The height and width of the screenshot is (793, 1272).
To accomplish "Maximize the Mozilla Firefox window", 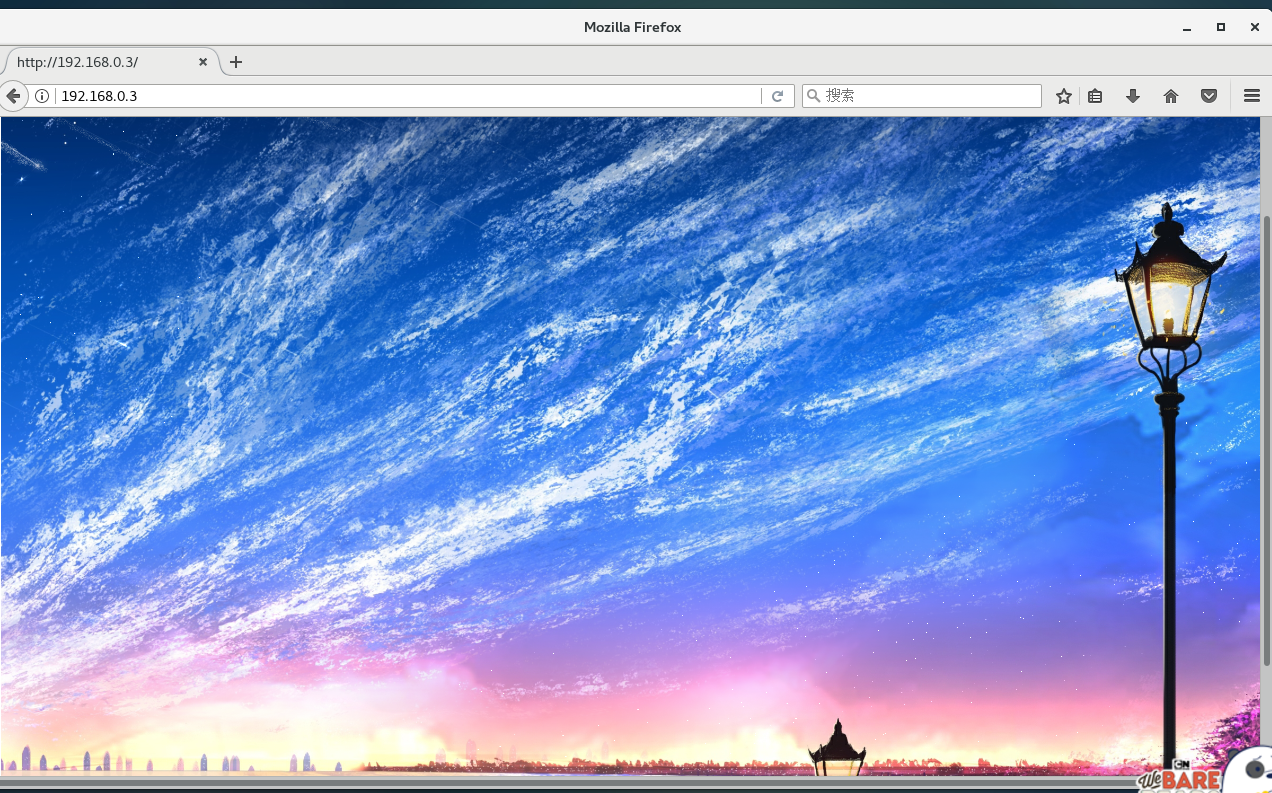I will pos(1221,28).
